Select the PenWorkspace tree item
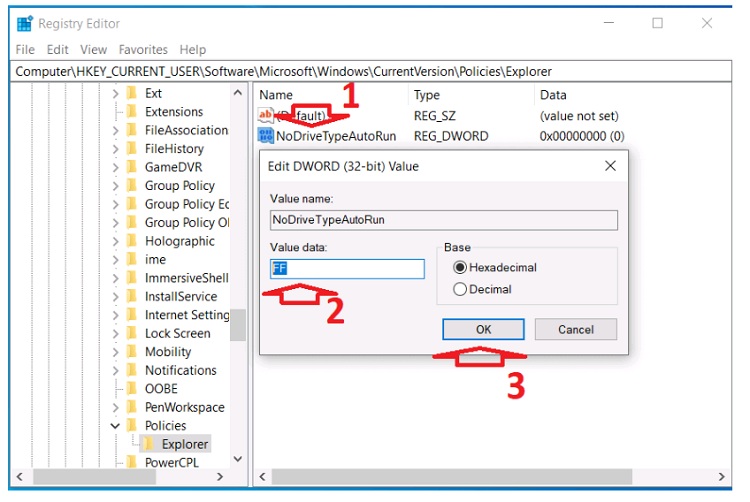This screenshot has width=750, height=502. (185, 407)
